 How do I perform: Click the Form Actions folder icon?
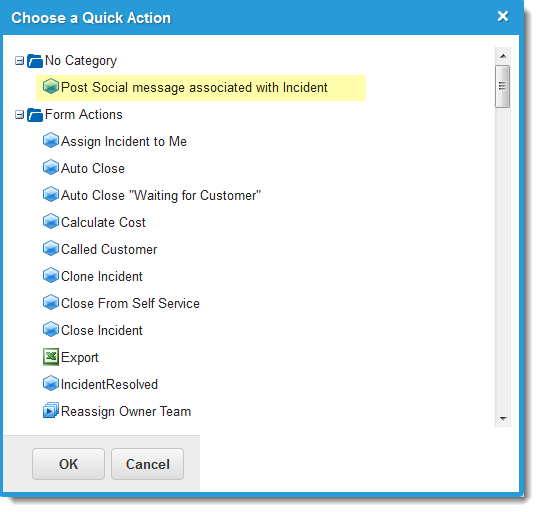[35, 115]
